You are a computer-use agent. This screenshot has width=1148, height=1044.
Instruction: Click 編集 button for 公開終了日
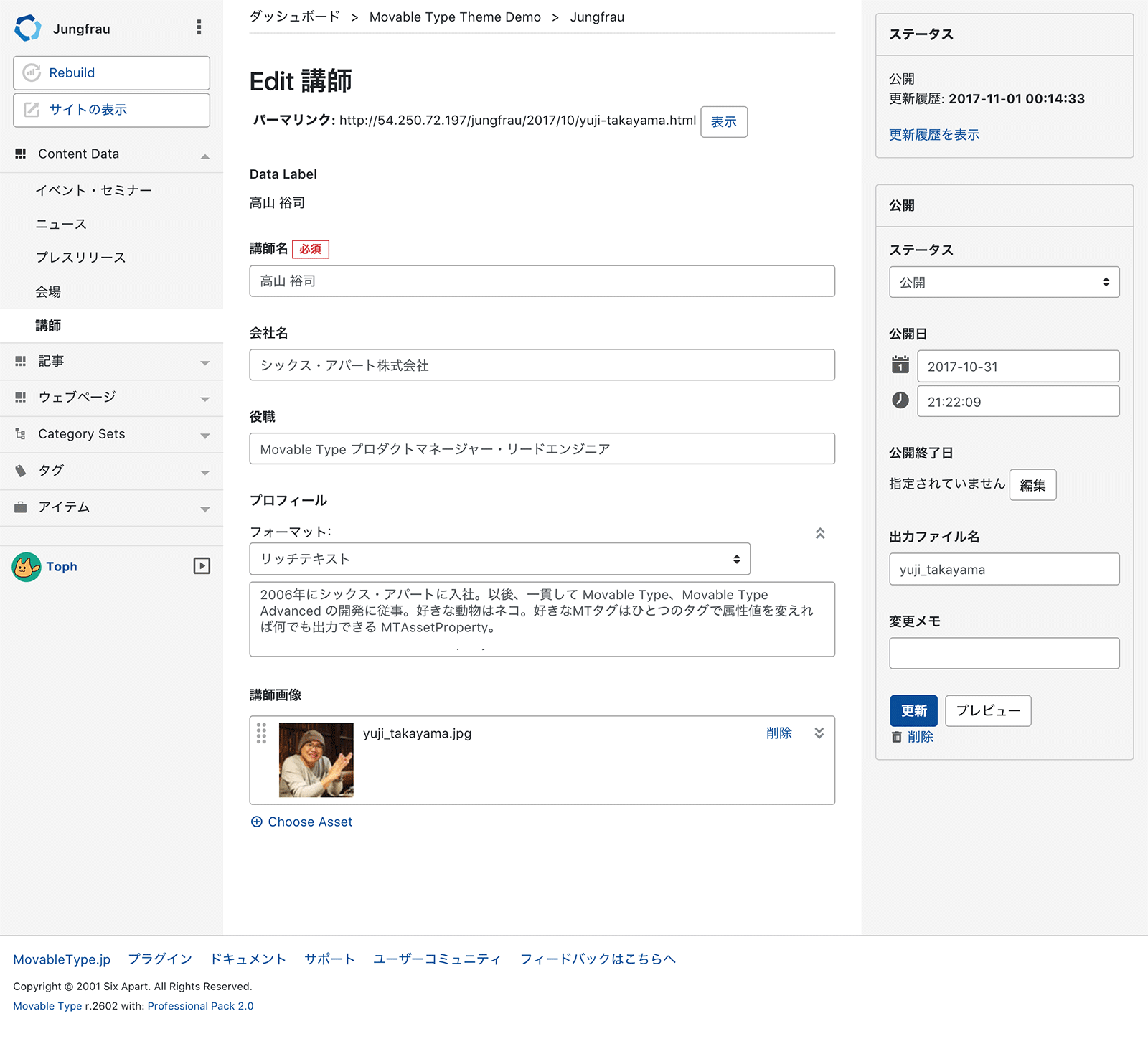(1032, 485)
